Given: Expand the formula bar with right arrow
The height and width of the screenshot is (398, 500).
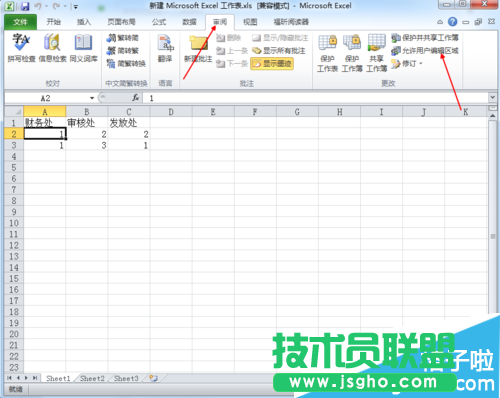Looking at the screenshot, I should tap(492, 98).
